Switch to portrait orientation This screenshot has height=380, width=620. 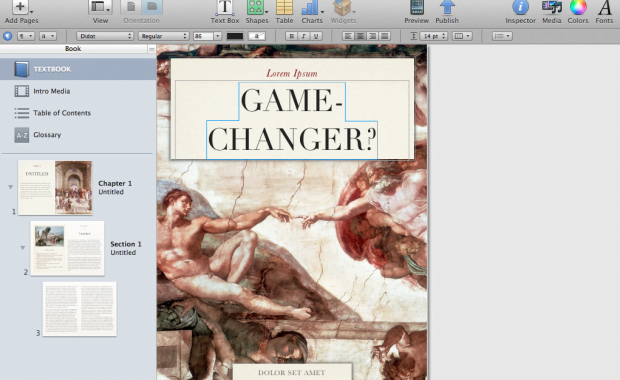(131, 7)
